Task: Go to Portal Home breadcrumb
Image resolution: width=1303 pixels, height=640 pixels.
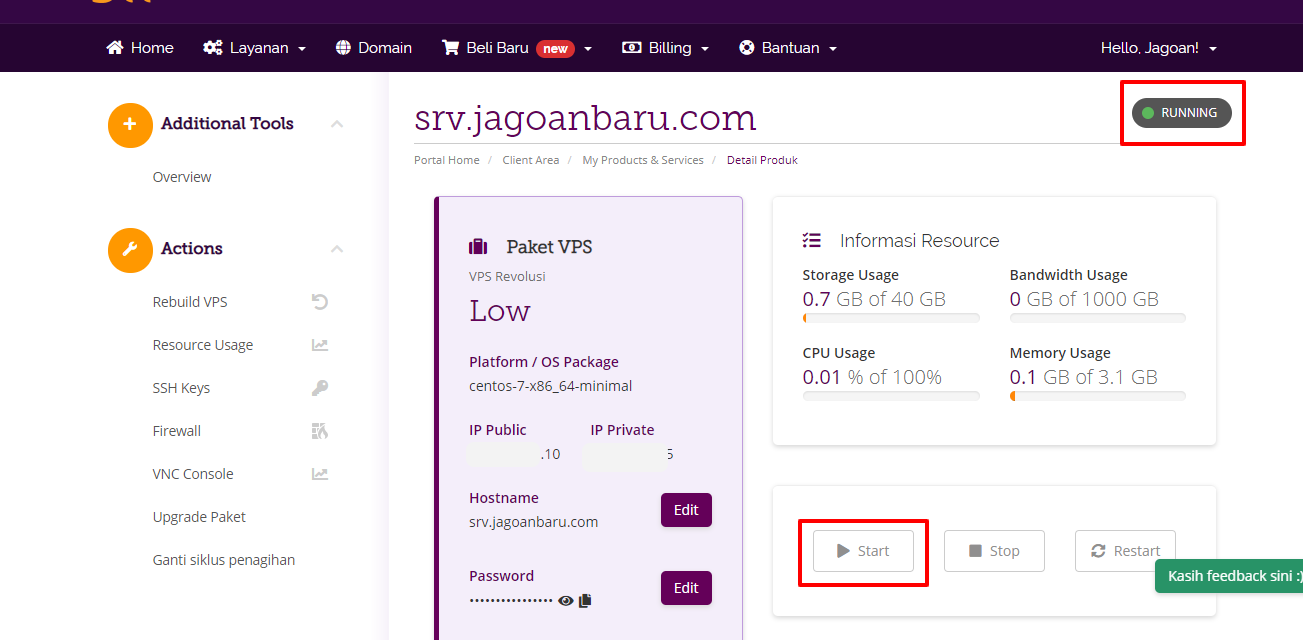Action: pos(447,160)
